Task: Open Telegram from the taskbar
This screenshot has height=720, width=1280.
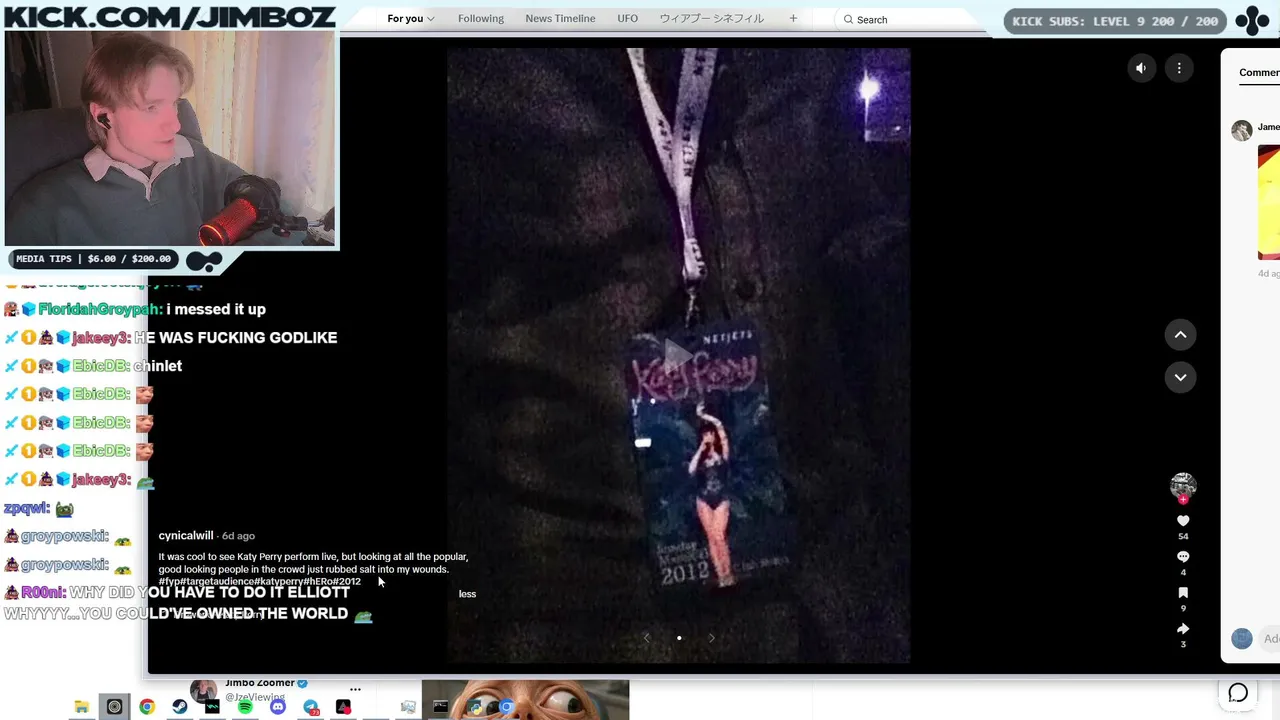Action: 311,707
